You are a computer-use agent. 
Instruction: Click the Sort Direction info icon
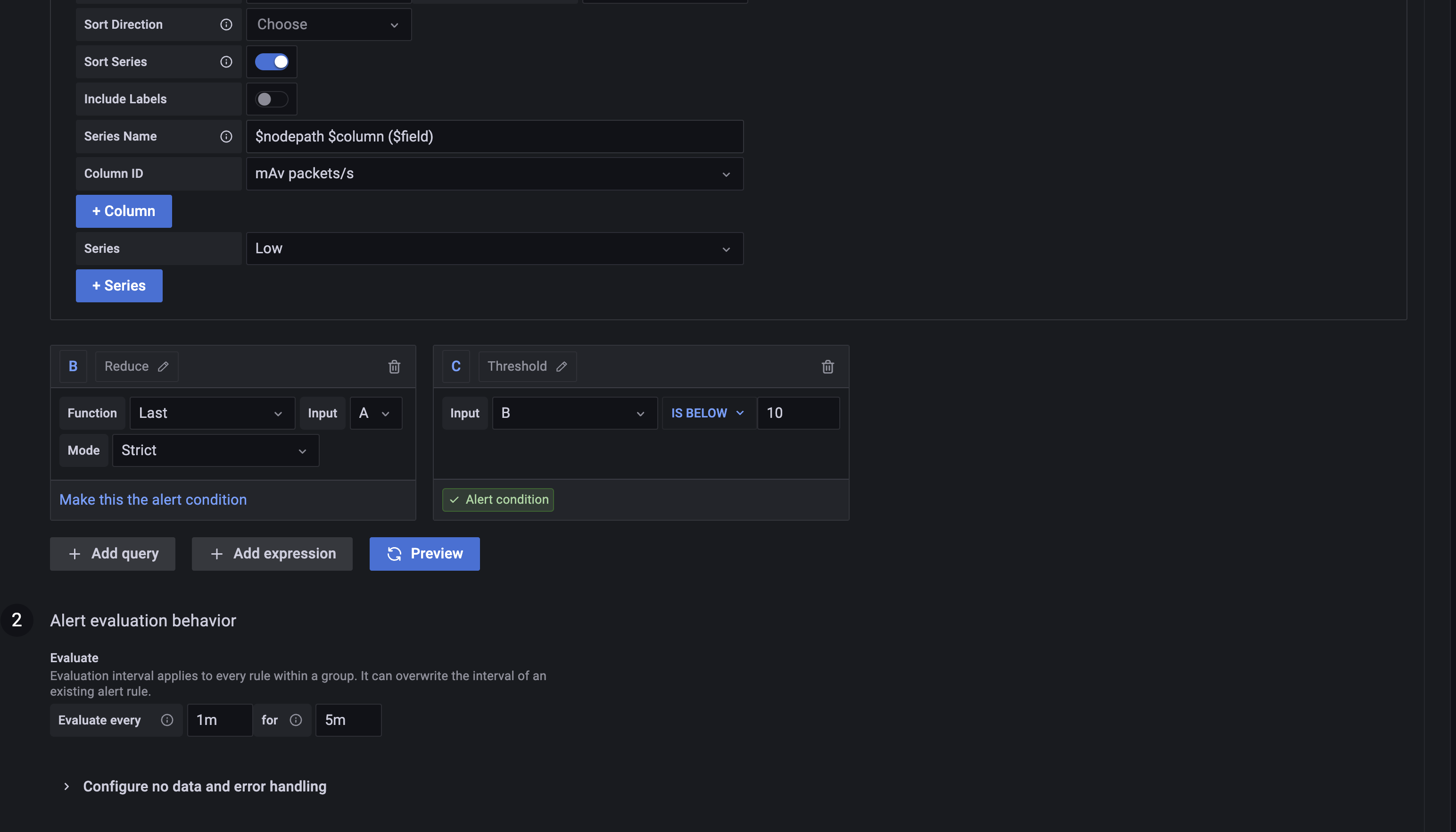pyautogui.click(x=226, y=25)
